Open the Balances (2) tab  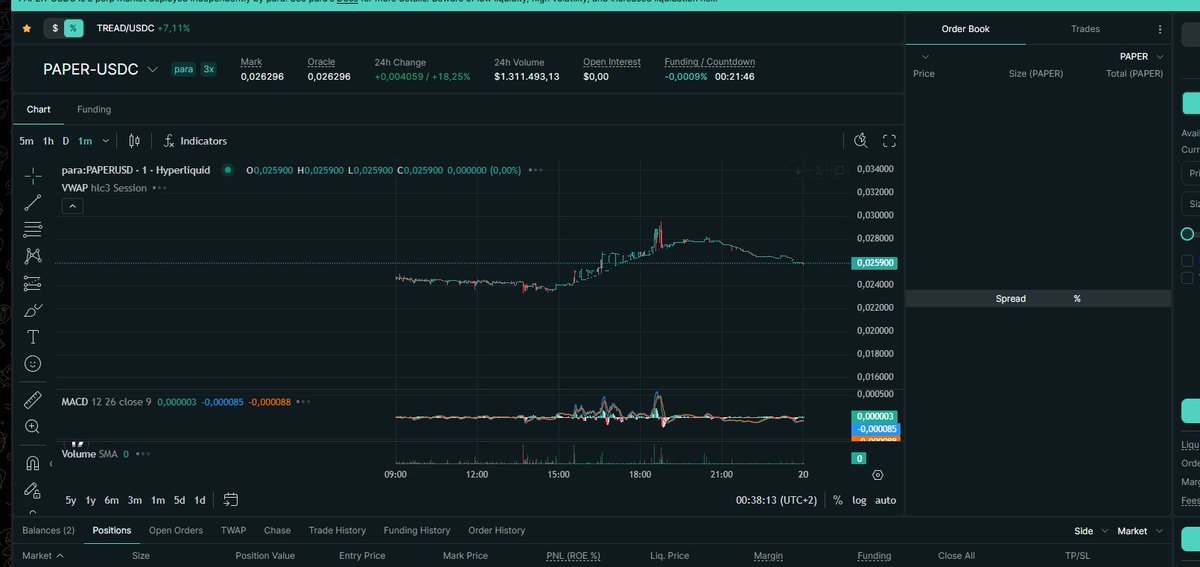[x=48, y=530]
